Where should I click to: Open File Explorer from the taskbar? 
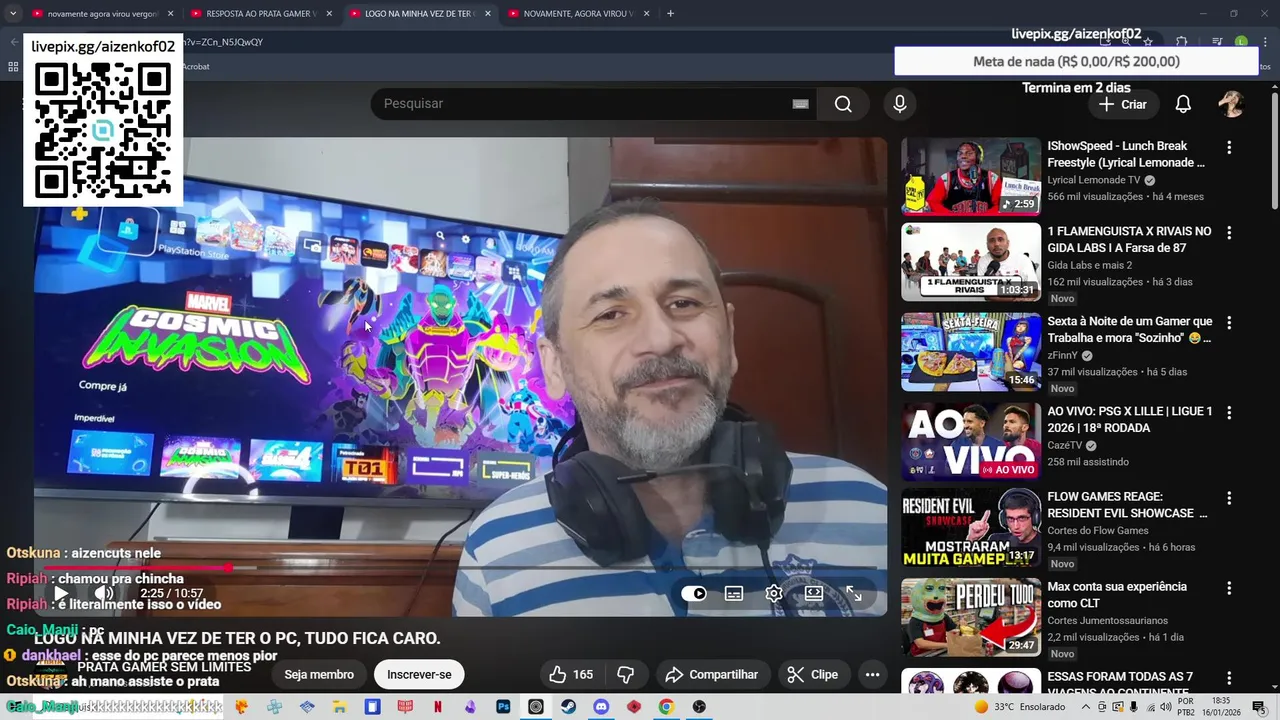[x=339, y=707]
